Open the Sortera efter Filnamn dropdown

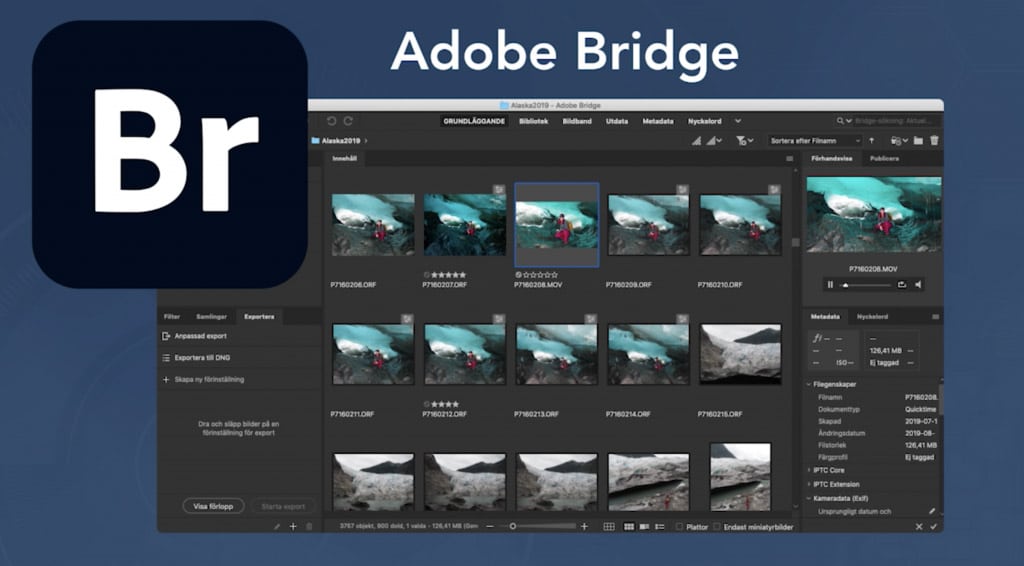click(x=814, y=141)
